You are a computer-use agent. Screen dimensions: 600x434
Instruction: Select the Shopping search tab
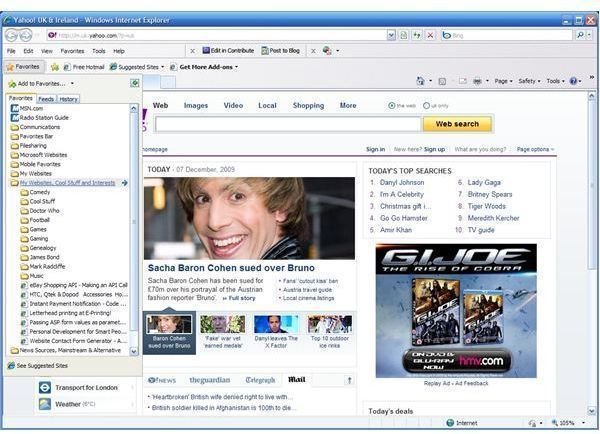point(308,106)
